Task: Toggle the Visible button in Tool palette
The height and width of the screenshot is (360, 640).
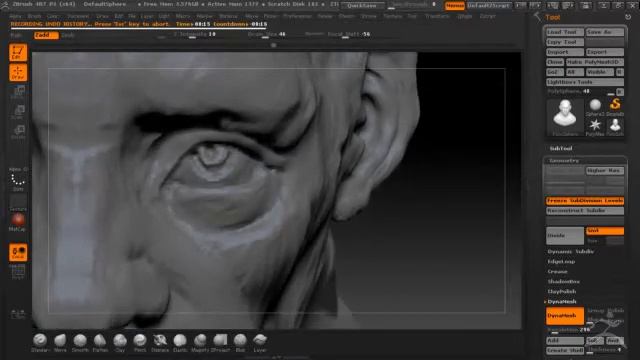Action: pyautogui.click(x=600, y=72)
